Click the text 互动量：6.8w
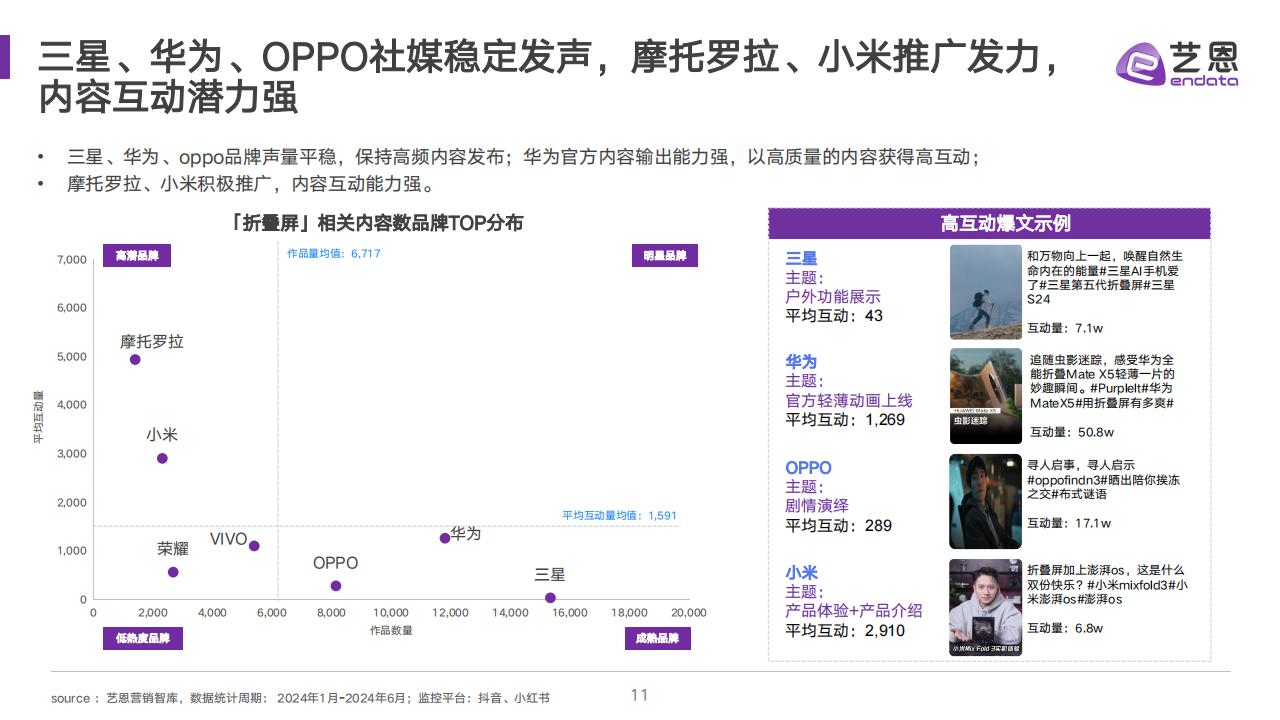1280x720 pixels. point(1066,628)
